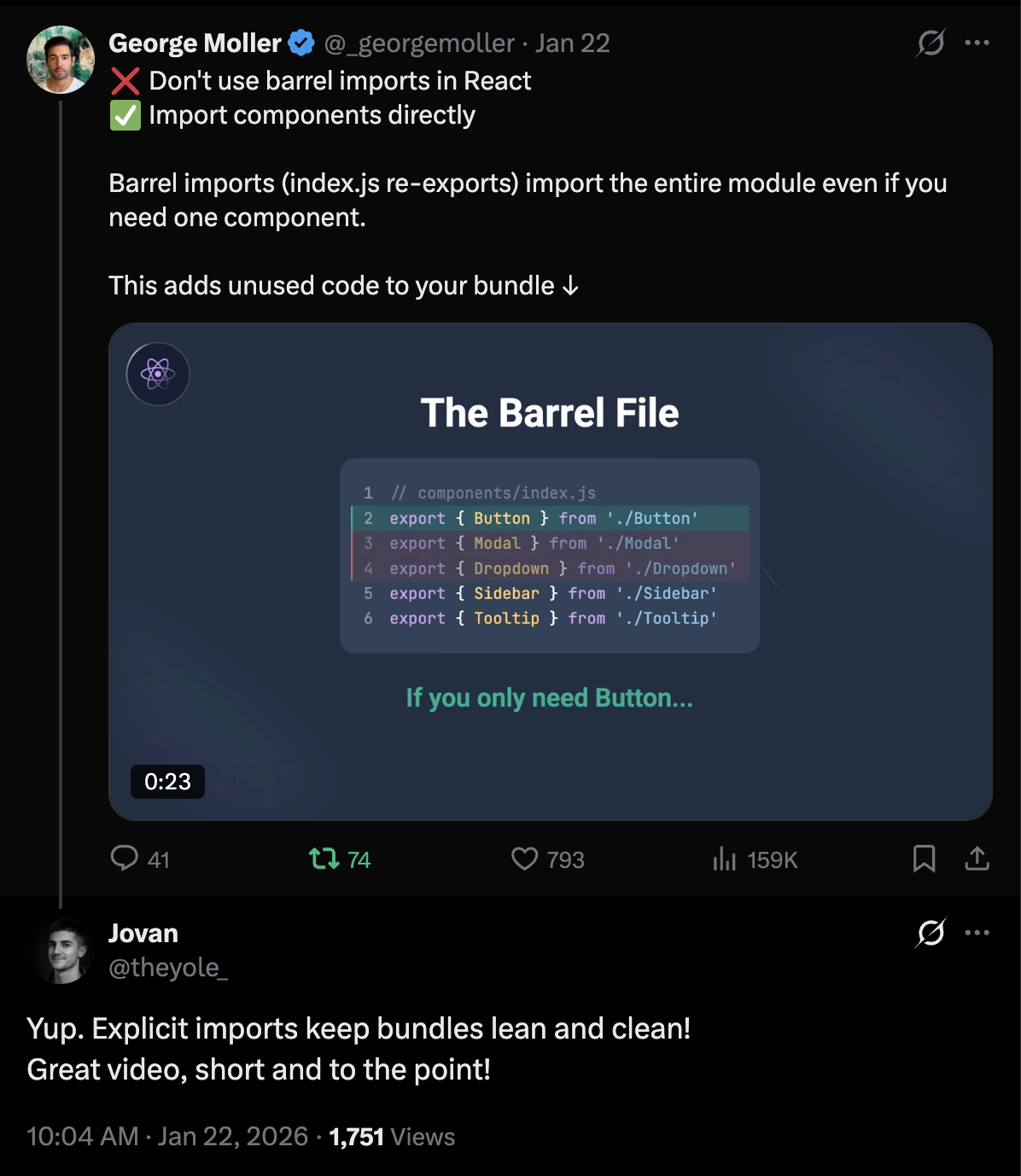The height and width of the screenshot is (1176, 1021).
Task: Open more options menu on Jovan's reply
Action: tap(977, 933)
